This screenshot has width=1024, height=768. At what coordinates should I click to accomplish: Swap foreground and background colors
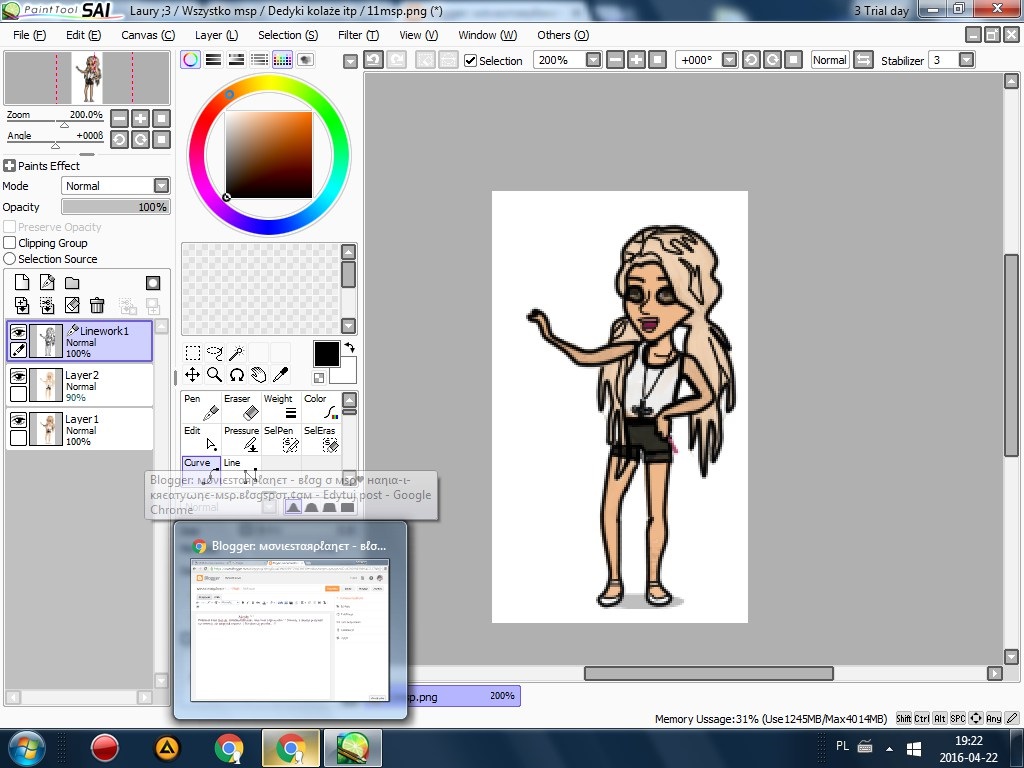click(x=349, y=347)
